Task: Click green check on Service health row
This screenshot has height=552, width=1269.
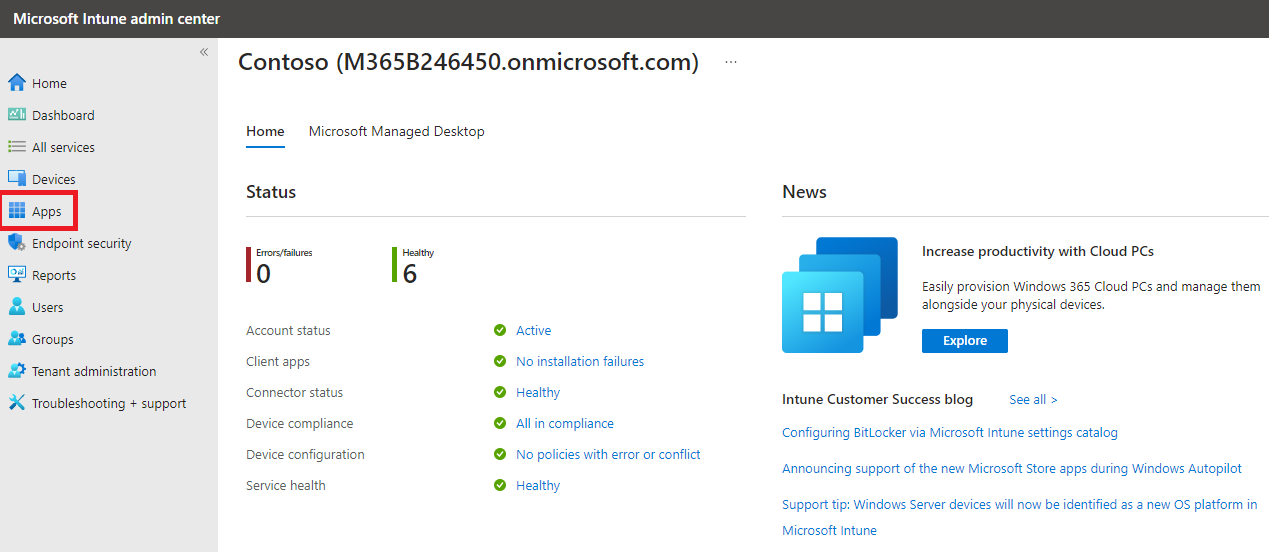Action: tap(500, 485)
